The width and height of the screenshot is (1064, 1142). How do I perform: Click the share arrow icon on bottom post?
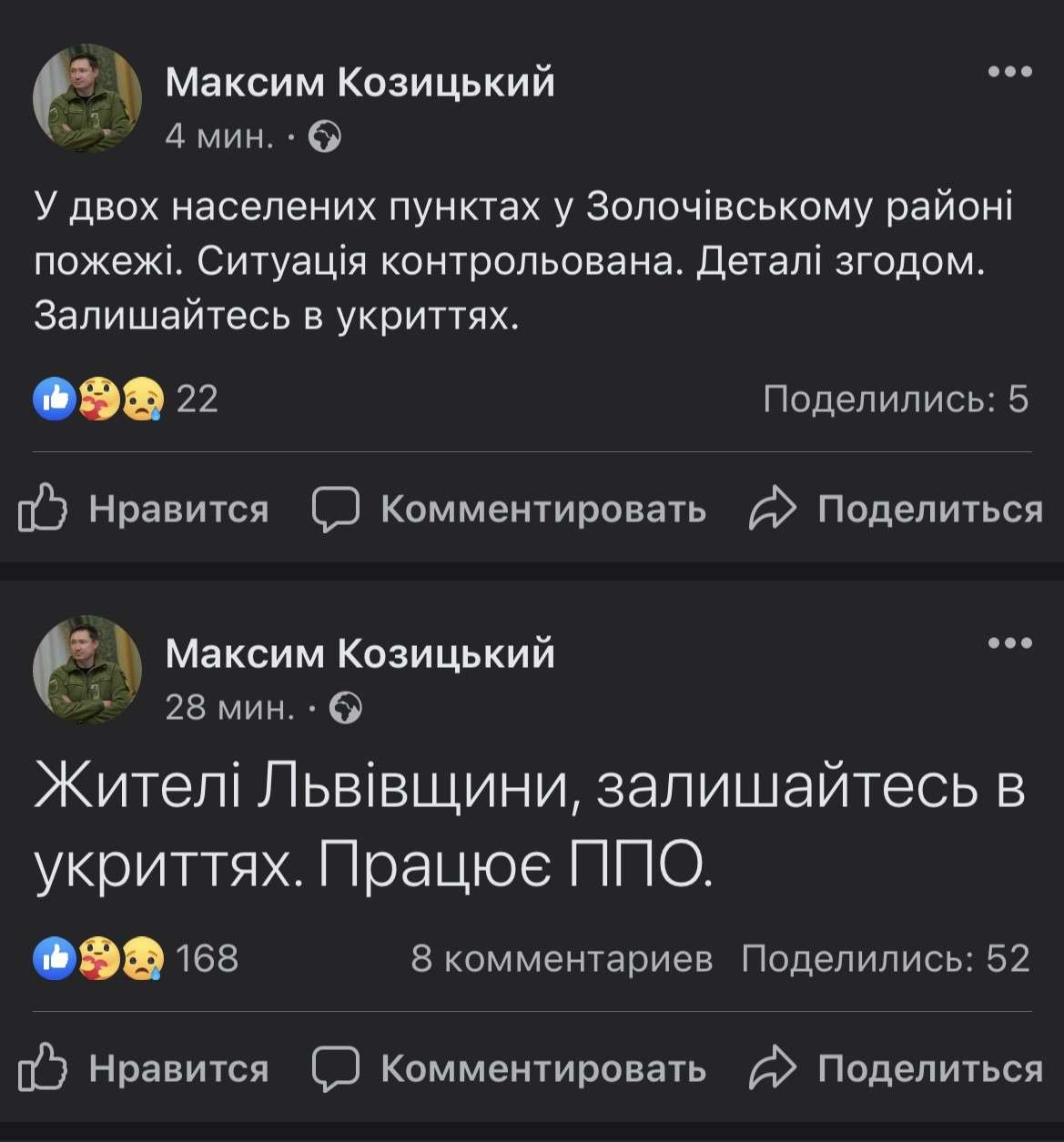(x=775, y=1070)
